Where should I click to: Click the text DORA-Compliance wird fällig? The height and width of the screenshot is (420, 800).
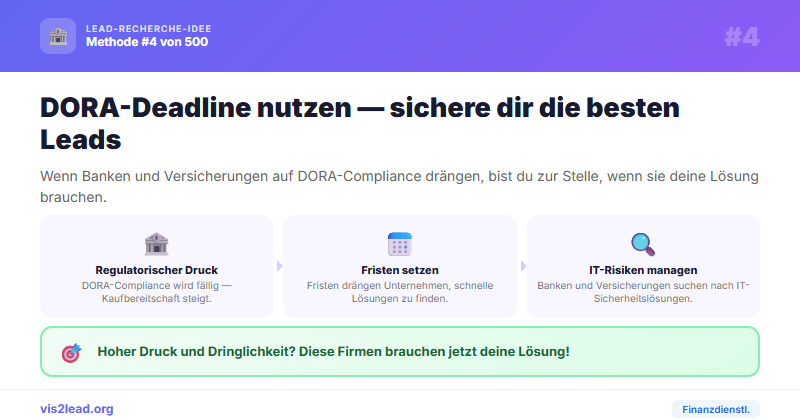click(156, 292)
